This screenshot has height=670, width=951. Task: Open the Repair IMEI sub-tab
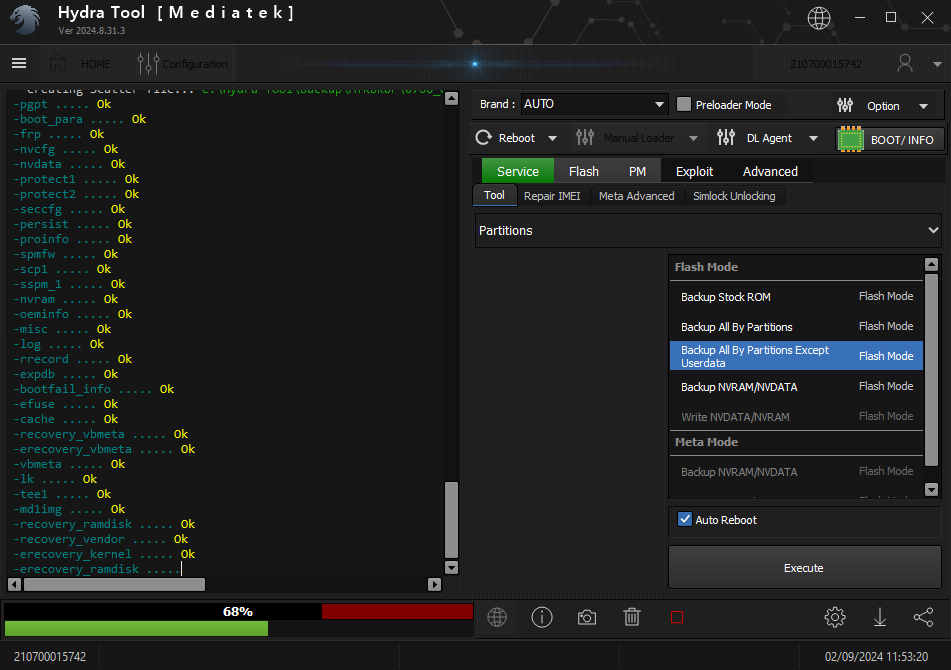[552, 196]
